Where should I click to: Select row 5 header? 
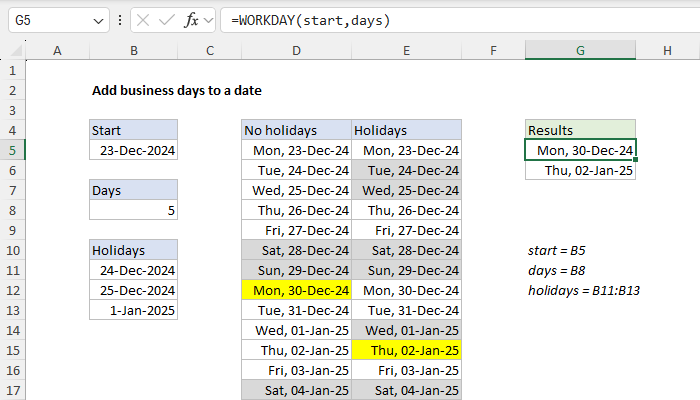(12, 150)
